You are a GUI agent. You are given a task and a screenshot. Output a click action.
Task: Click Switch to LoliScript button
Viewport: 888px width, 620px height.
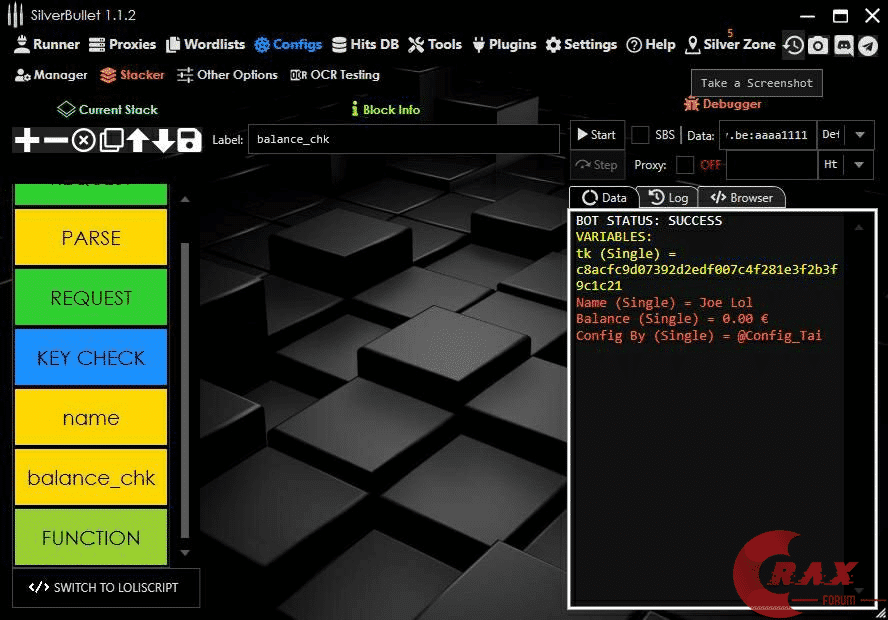105,588
